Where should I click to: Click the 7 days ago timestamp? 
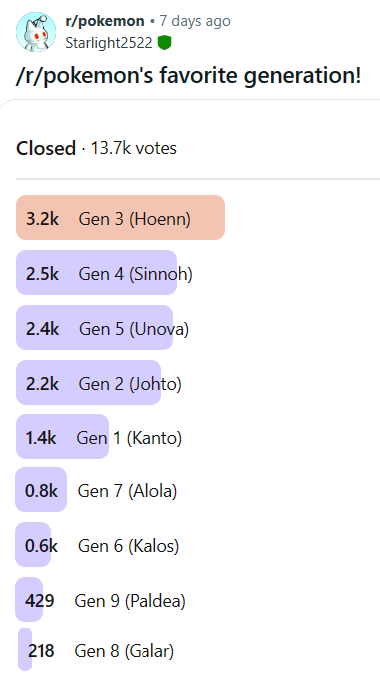(195, 21)
